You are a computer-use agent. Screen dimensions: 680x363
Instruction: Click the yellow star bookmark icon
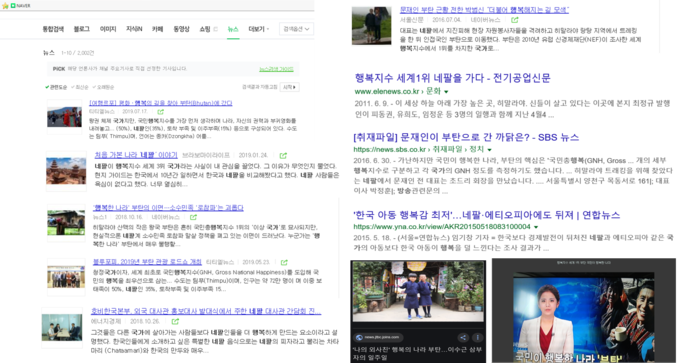point(5,6)
